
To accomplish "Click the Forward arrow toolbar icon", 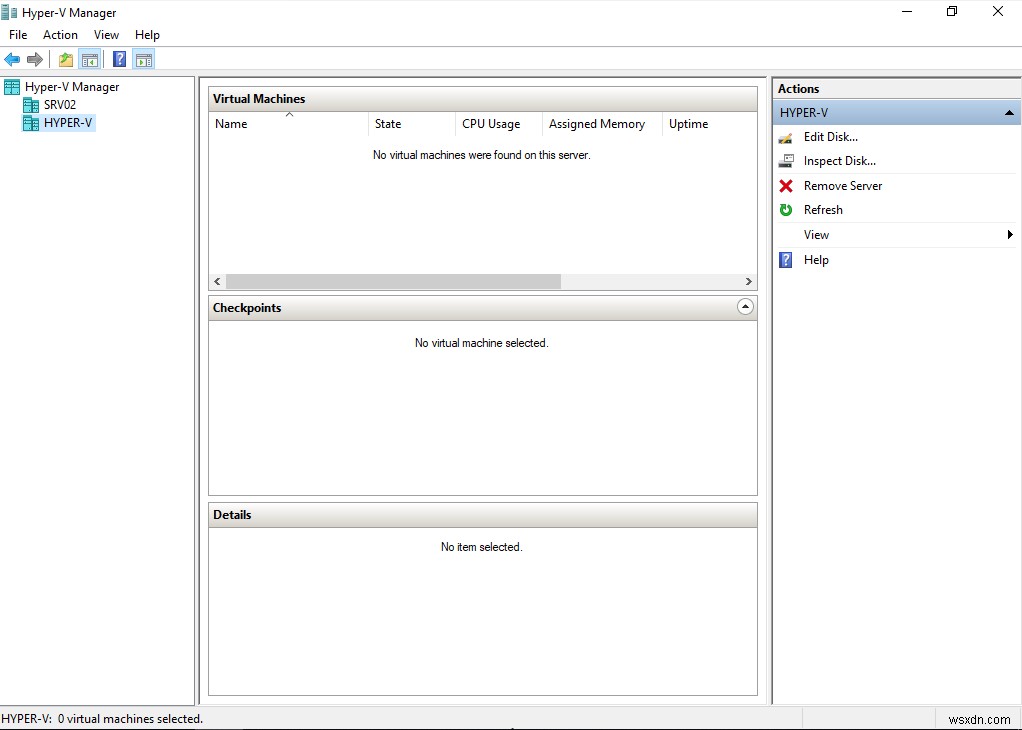I will tap(35, 60).
